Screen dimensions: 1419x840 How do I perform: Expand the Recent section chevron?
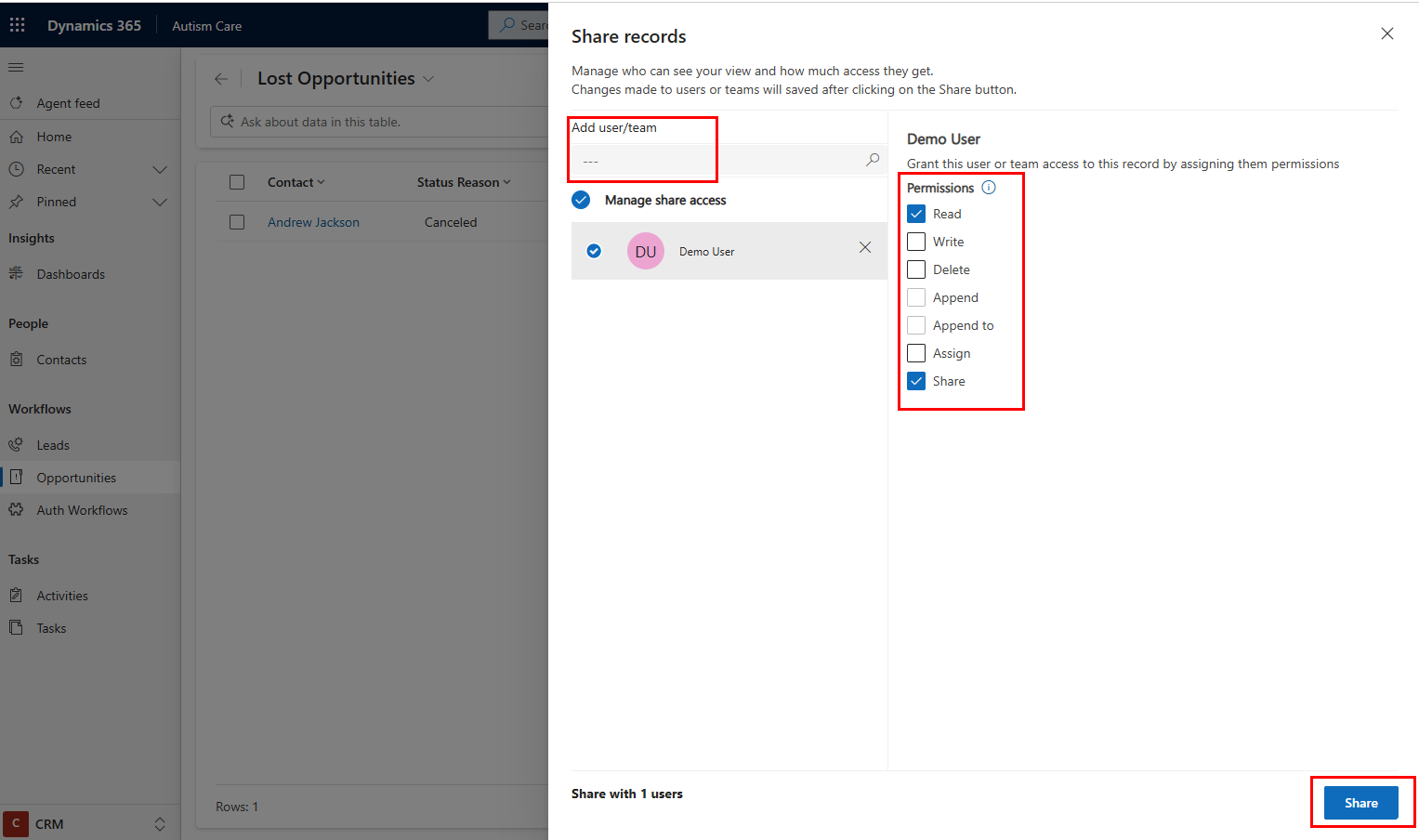(160, 169)
